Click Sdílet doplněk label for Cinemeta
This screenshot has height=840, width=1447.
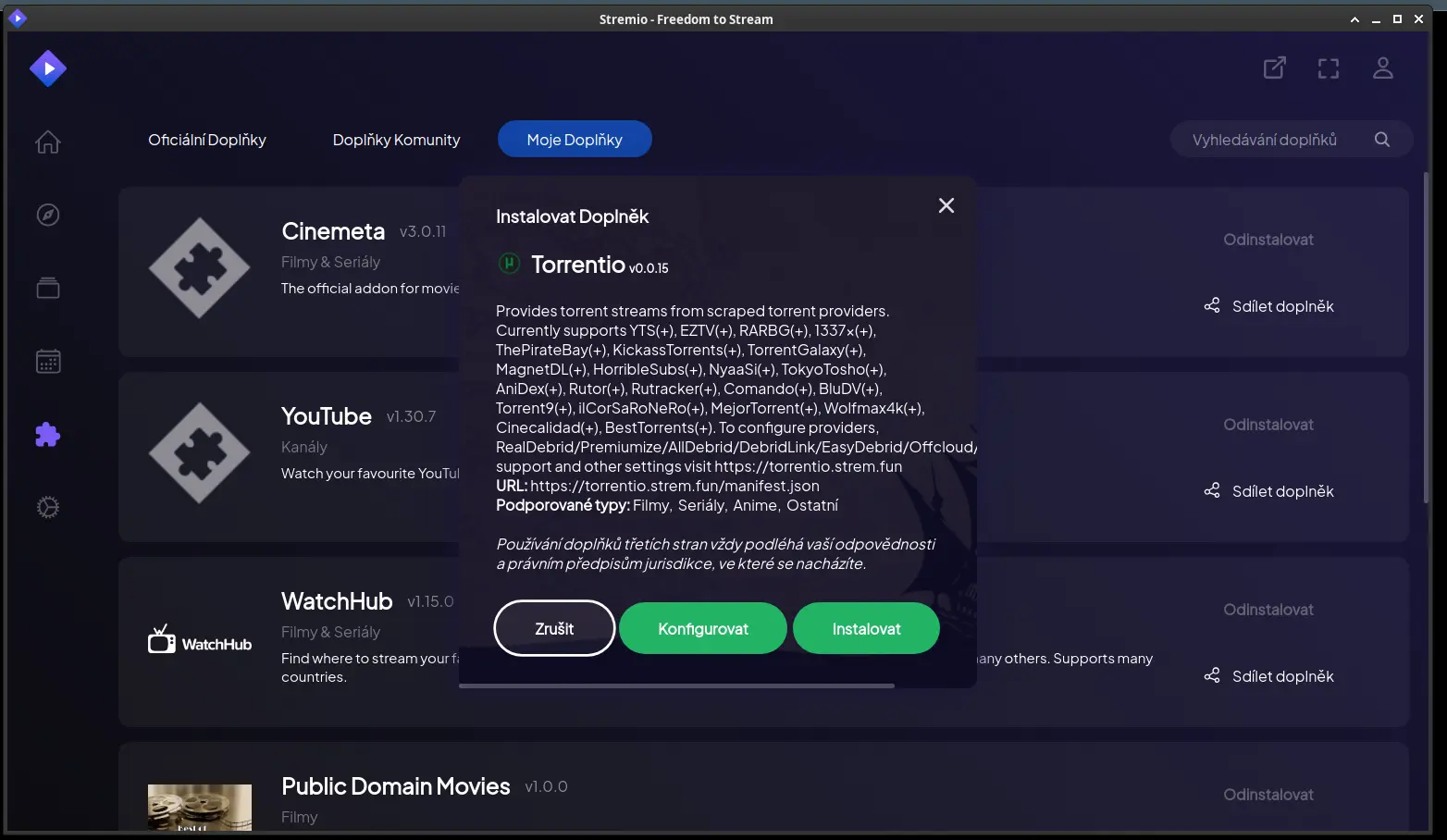tap(1283, 306)
